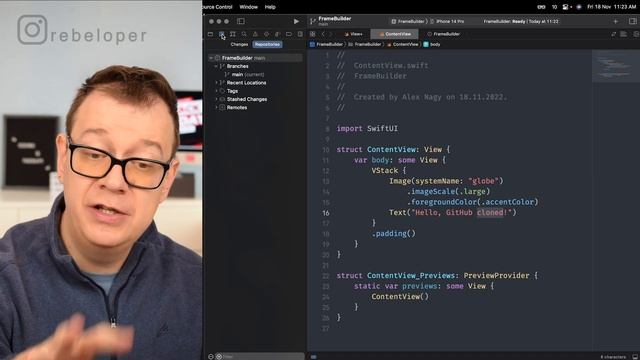This screenshot has width=640, height=360.
Task: Click the ContentView file breadcrumb
Action: (x=402, y=44)
